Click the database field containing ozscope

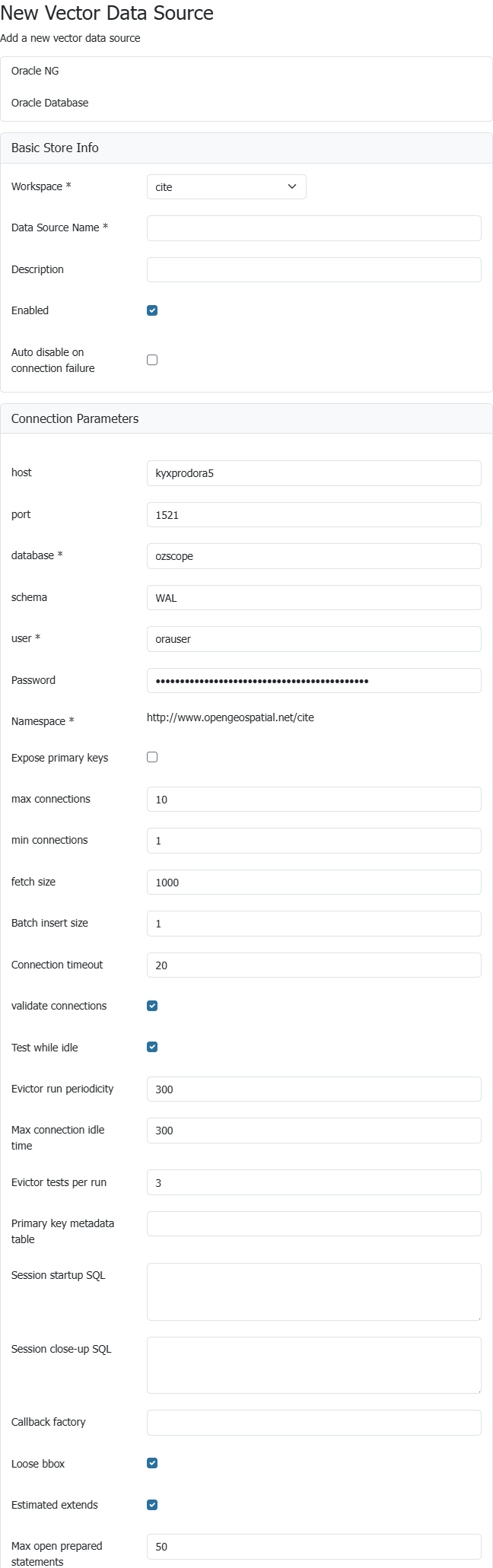coord(313,556)
